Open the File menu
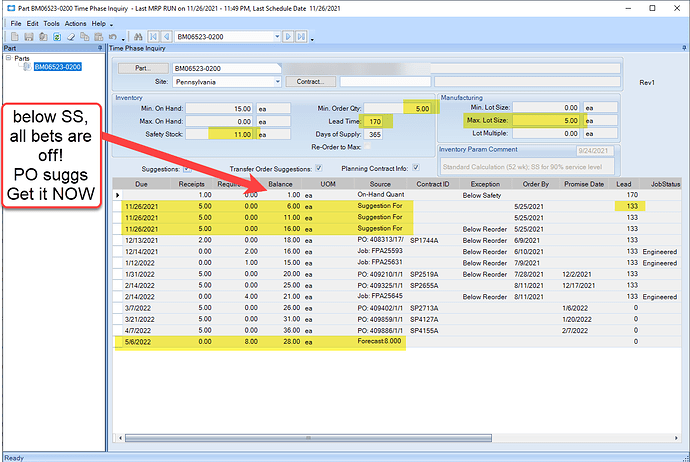The width and height of the screenshot is (690, 462). [16, 24]
